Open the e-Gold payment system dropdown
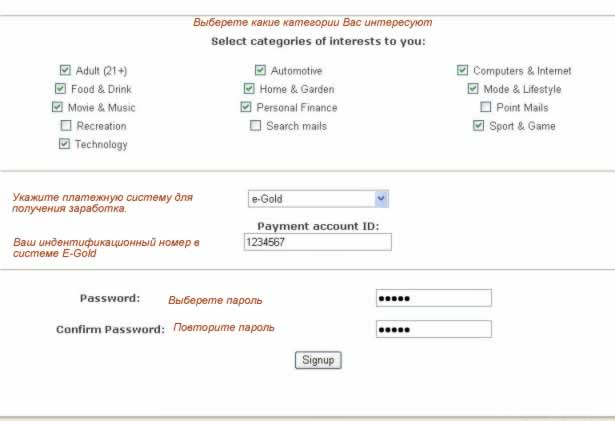 318,199
